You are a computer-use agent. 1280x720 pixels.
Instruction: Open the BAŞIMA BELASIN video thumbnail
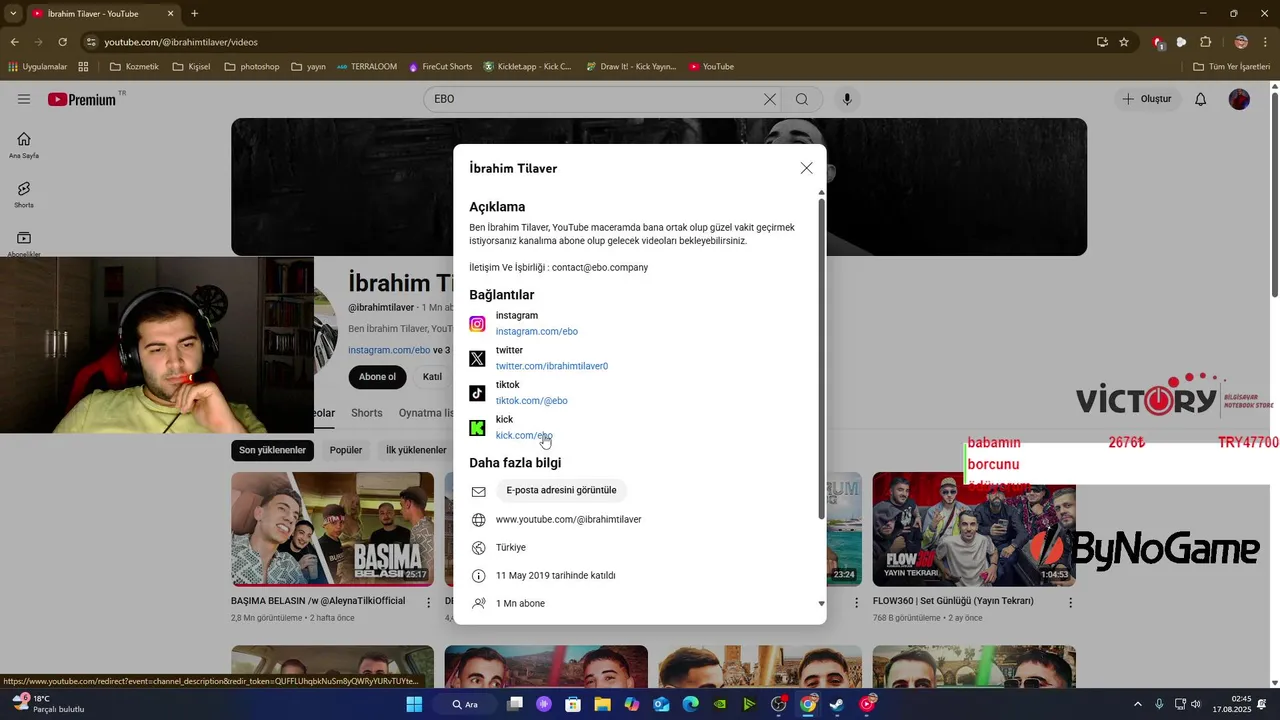click(332, 529)
